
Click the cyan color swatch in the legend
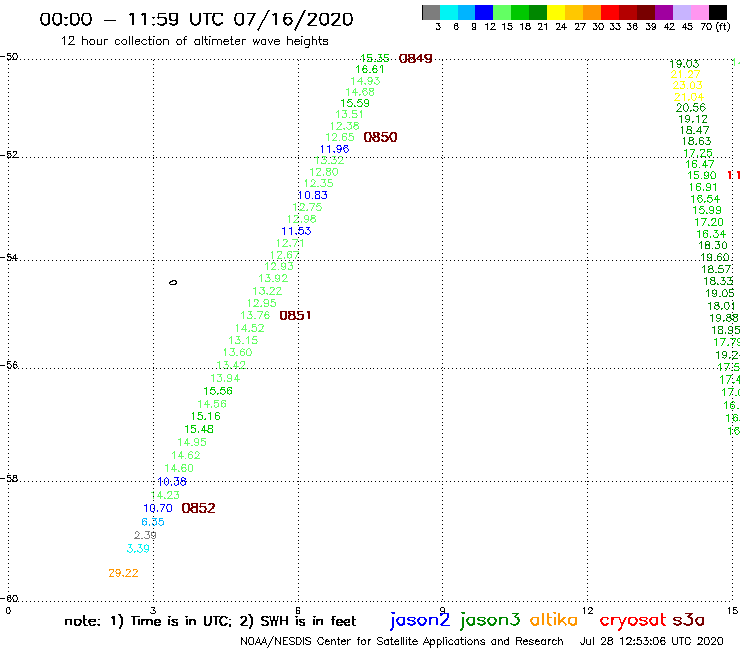449,12
